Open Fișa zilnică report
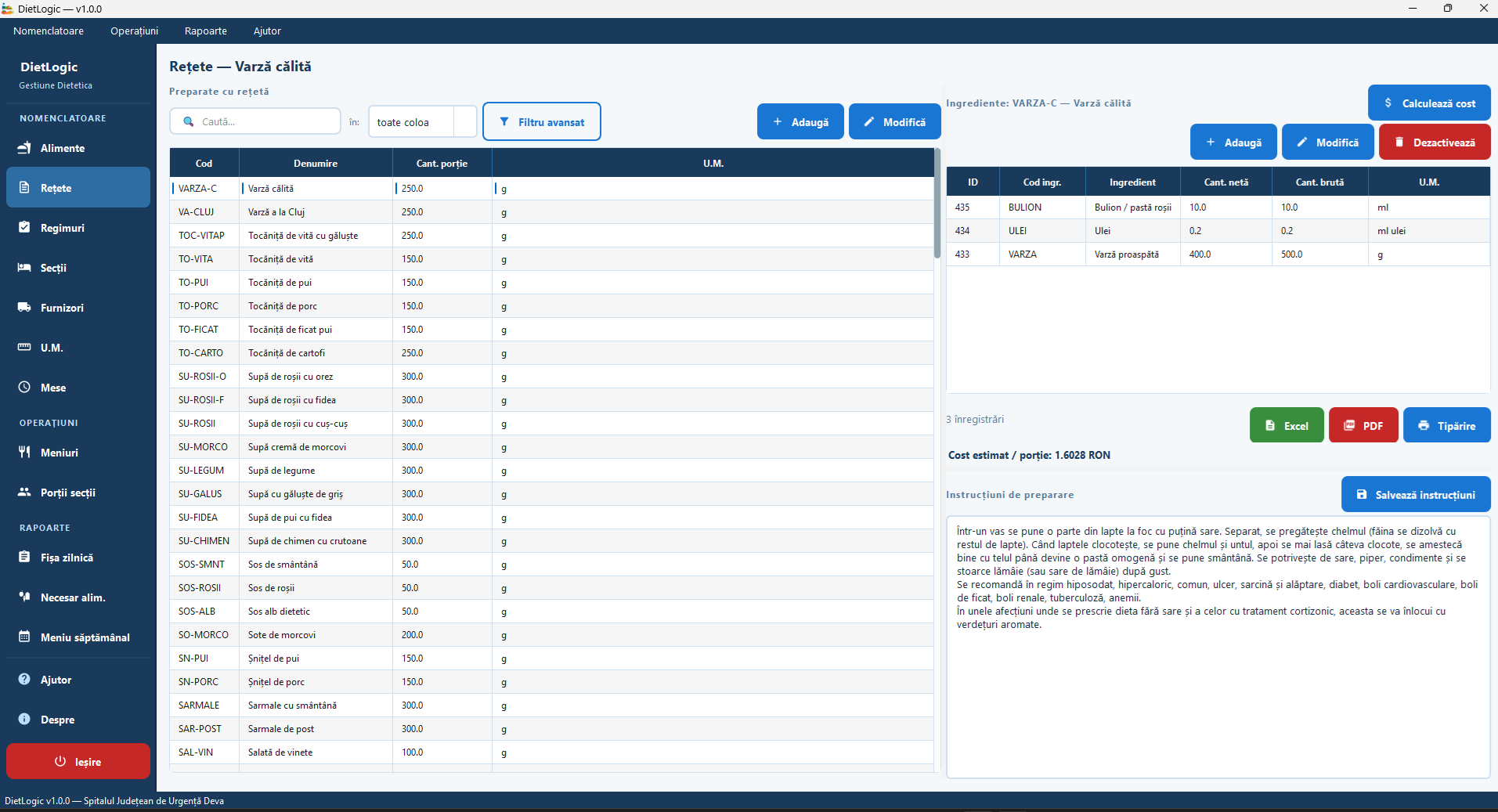1498x812 pixels. click(x=78, y=558)
